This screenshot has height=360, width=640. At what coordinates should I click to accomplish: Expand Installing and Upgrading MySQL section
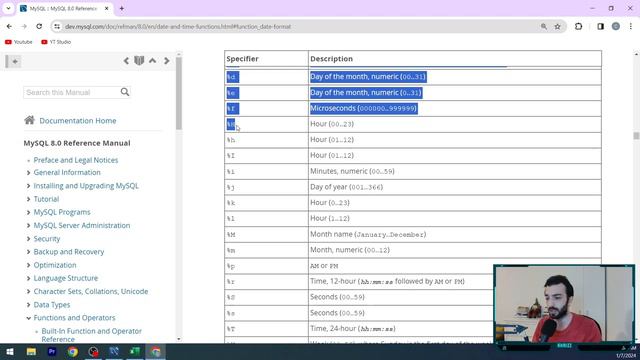coord(29,186)
